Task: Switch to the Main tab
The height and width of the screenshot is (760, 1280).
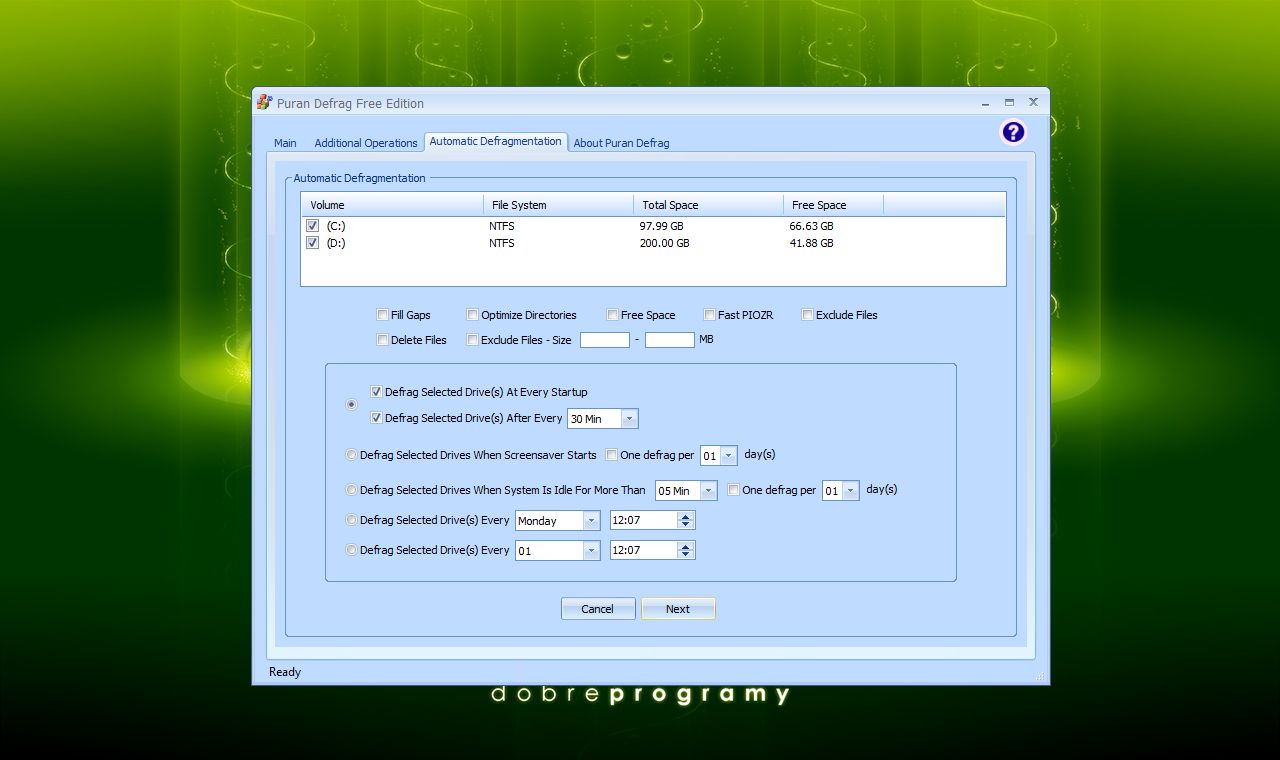Action: point(285,143)
